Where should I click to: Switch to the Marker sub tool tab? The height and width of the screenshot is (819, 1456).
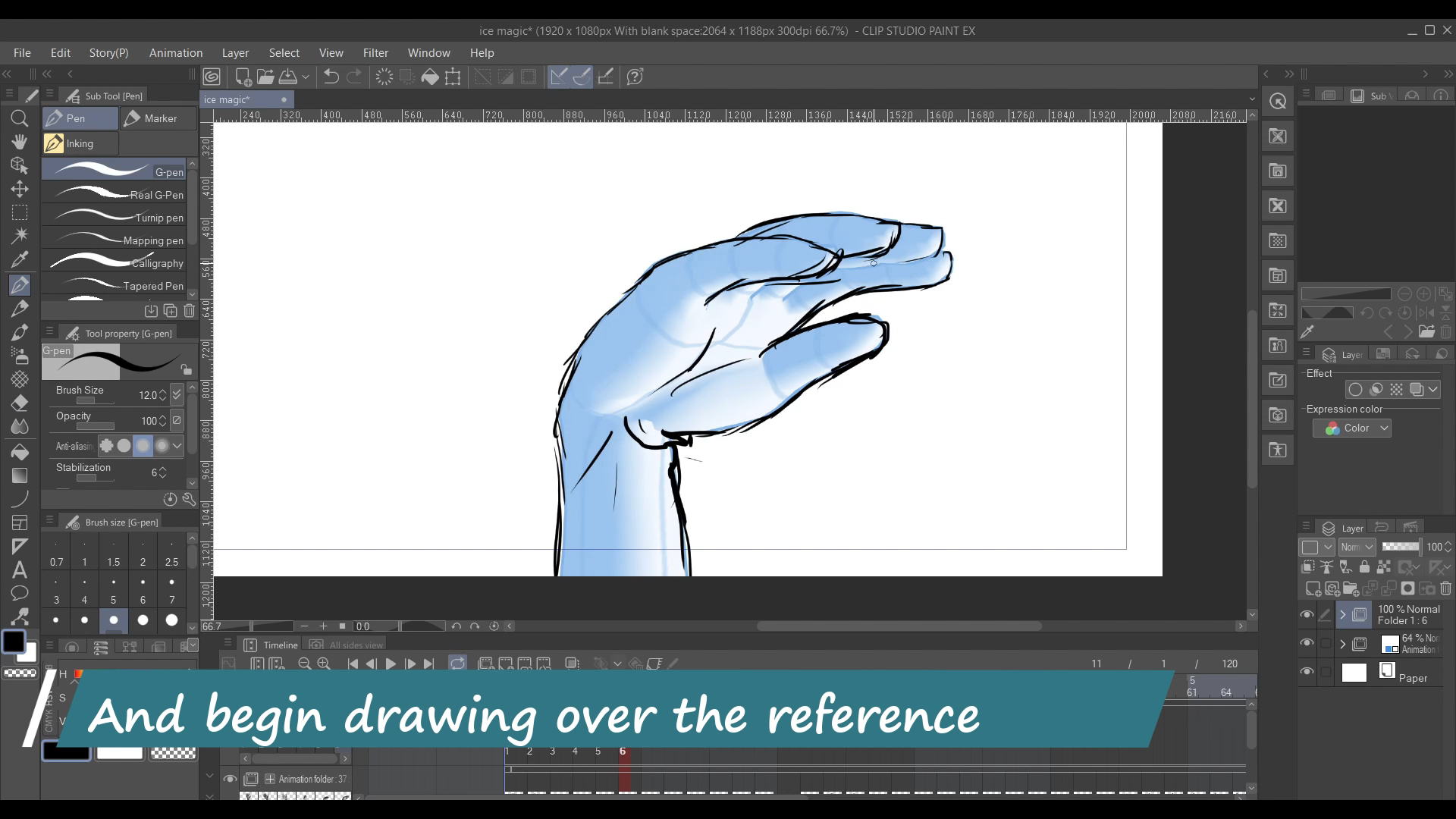click(158, 118)
